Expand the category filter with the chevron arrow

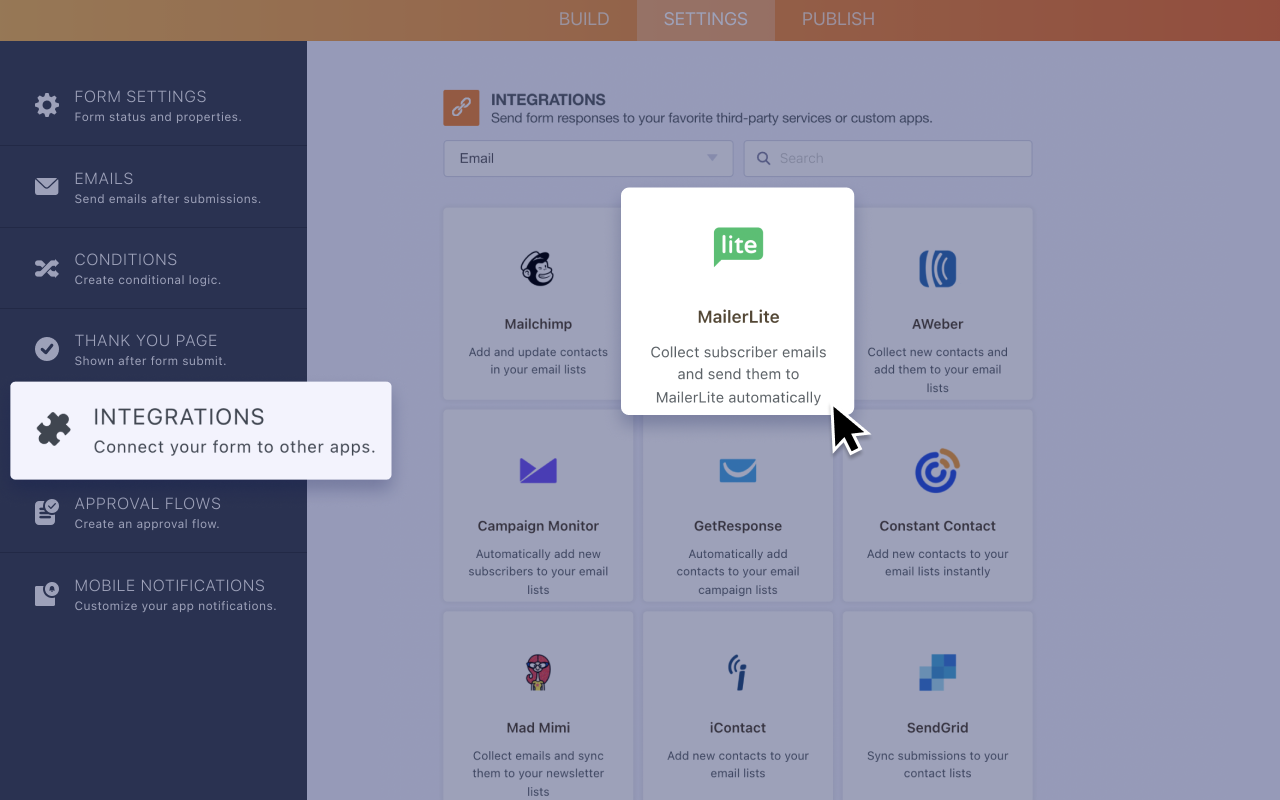[x=711, y=158]
